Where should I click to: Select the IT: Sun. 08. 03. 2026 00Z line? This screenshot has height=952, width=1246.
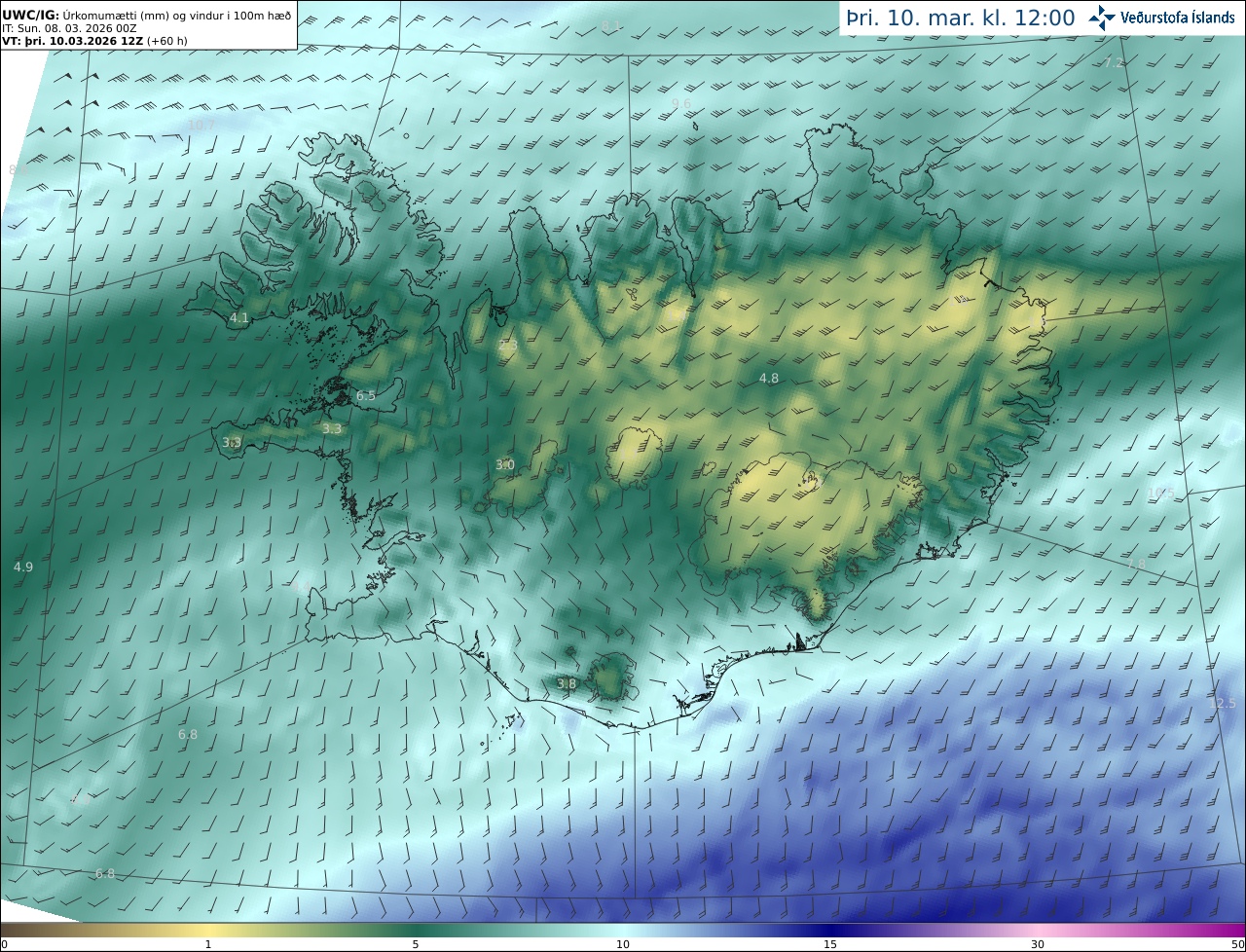click(x=69, y=28)
